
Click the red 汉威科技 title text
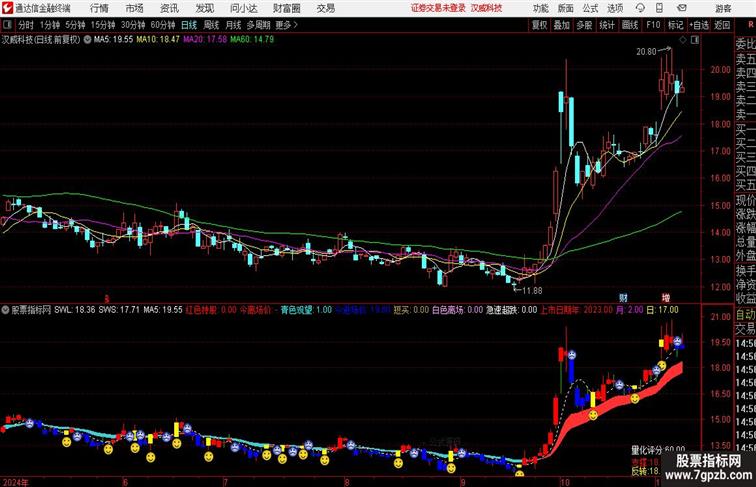click(x=486, y=8)
